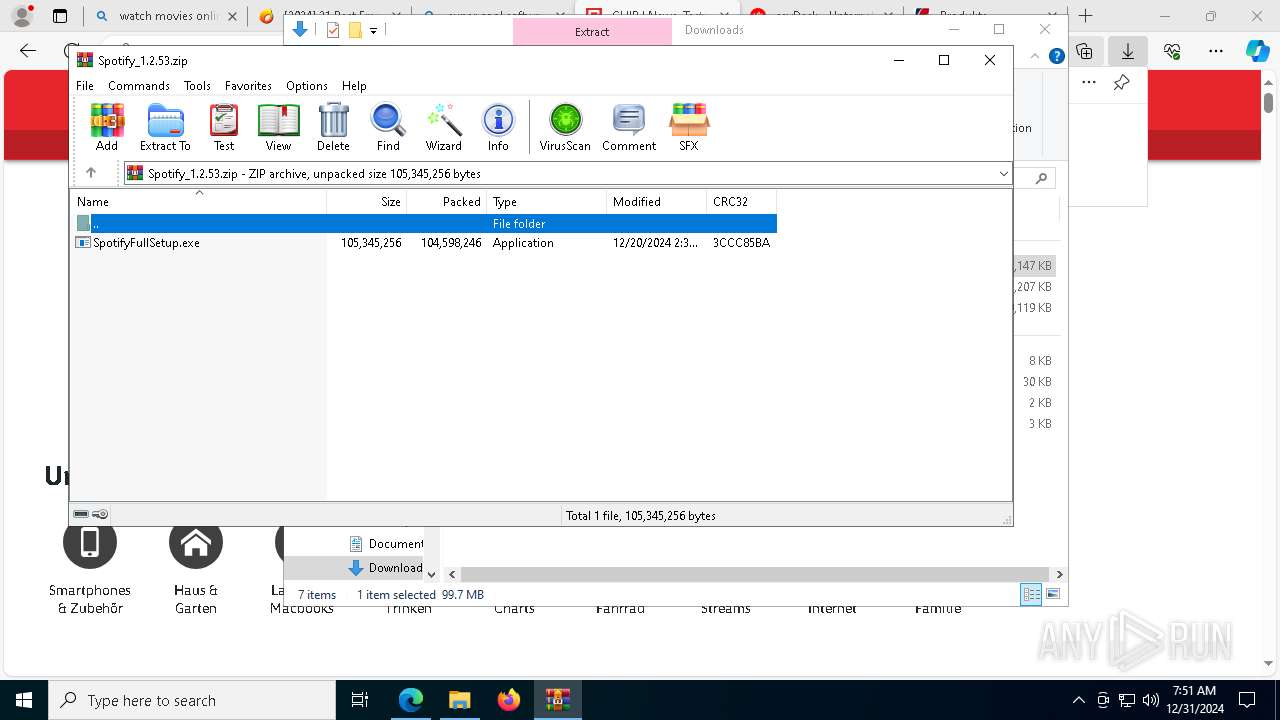The width and height of the screenshot is (1280, 720).
Task: Sort by Size column header
Action: click(367, 202)
